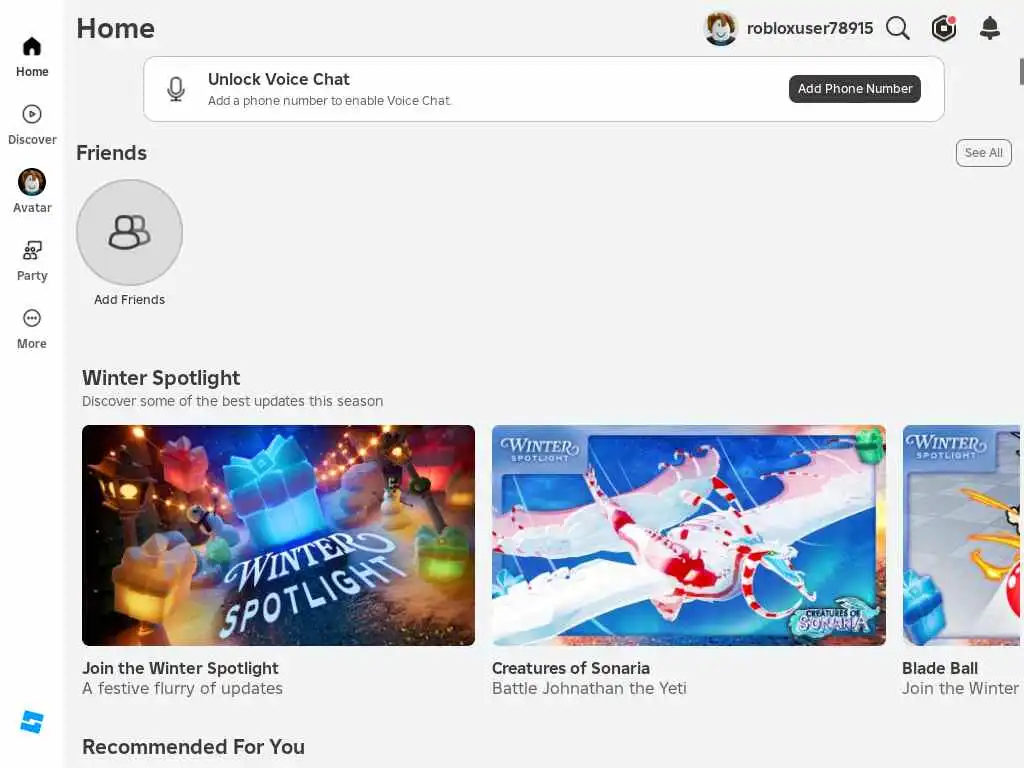The image size is (1024, 768).
Task: Open the Home sidebar icon
Action: [x=31, y=47]
